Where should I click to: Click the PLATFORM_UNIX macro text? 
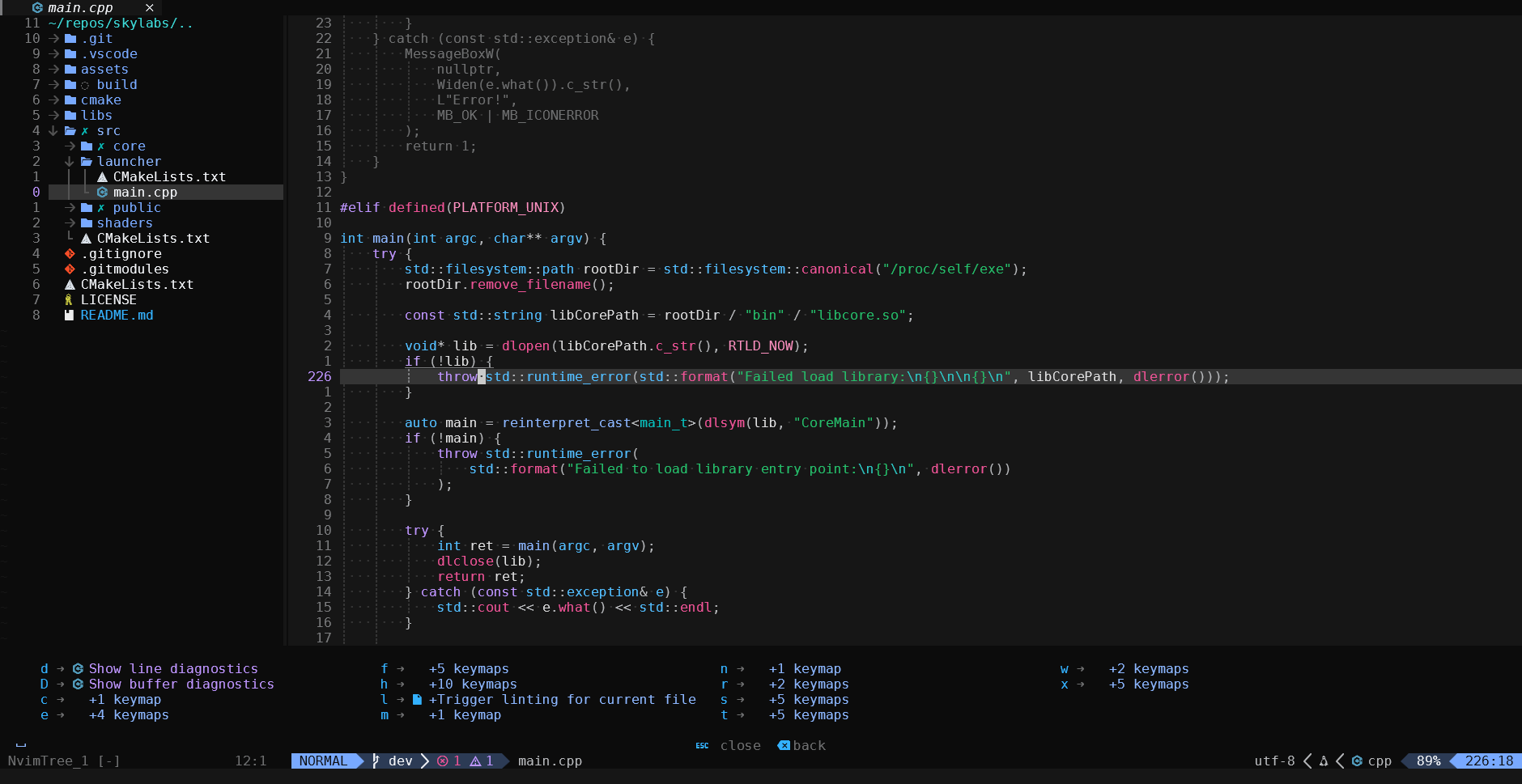point(505,208)
